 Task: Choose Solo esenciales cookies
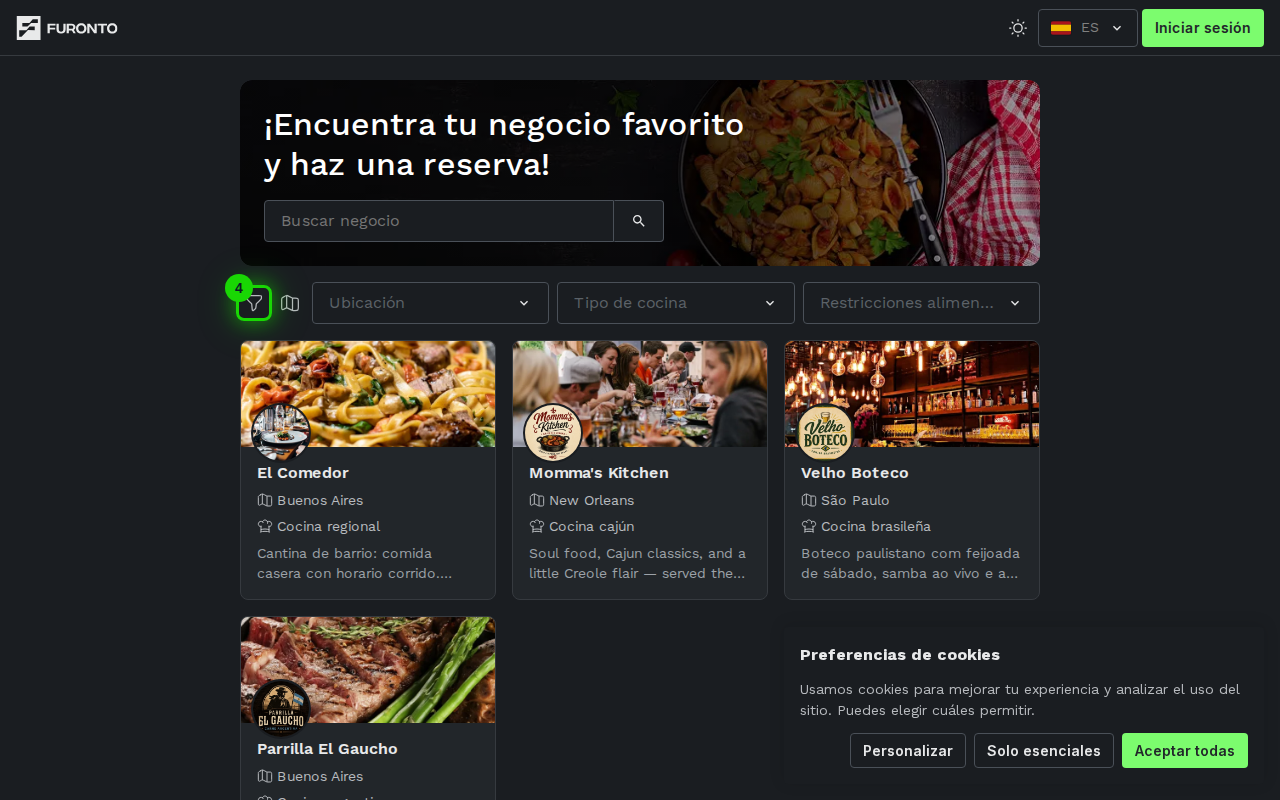(x=1044, y=751)
